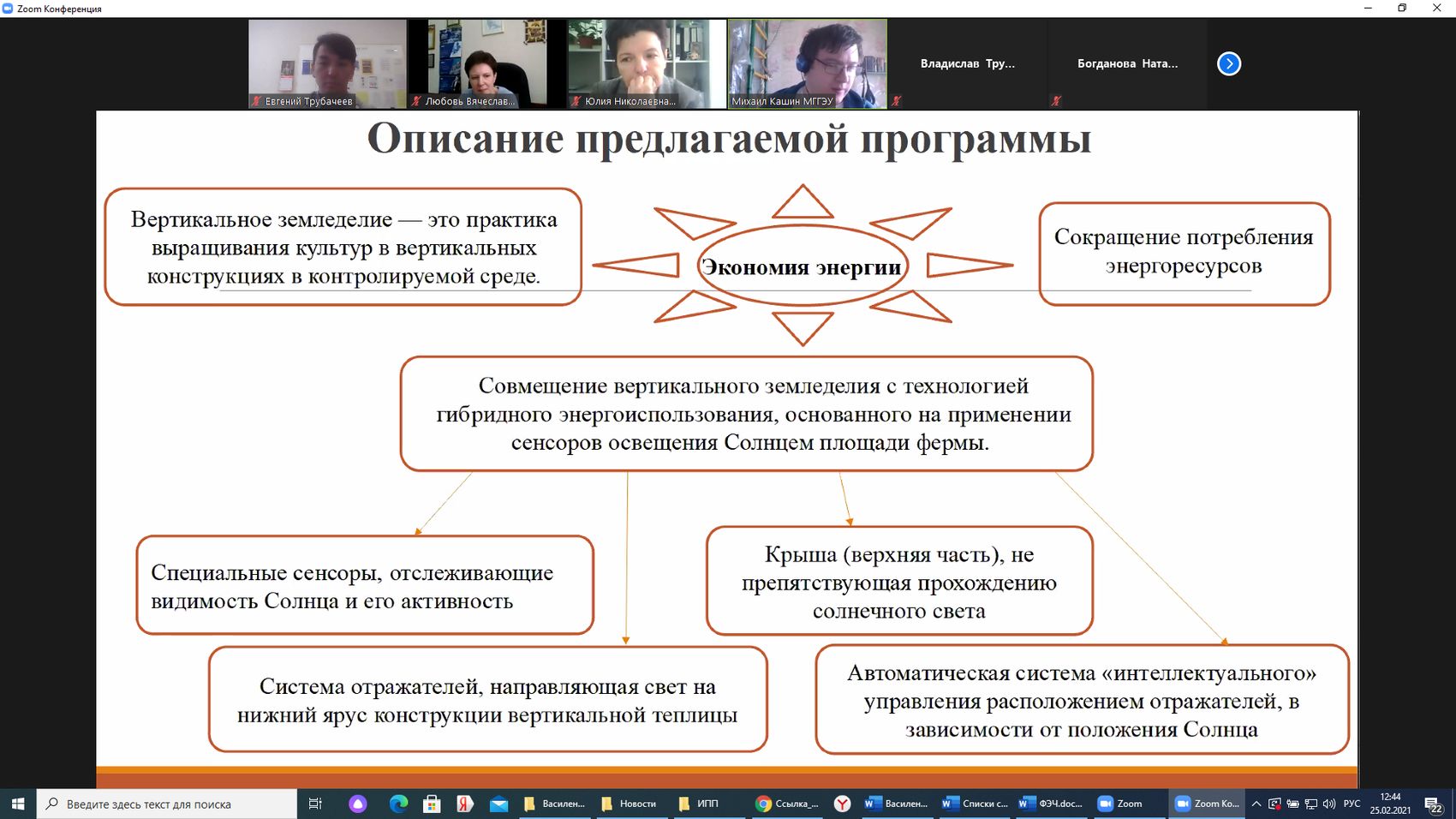
Task: Select Михаил Кашин's video thumbnail
Action: click(807, 63)
